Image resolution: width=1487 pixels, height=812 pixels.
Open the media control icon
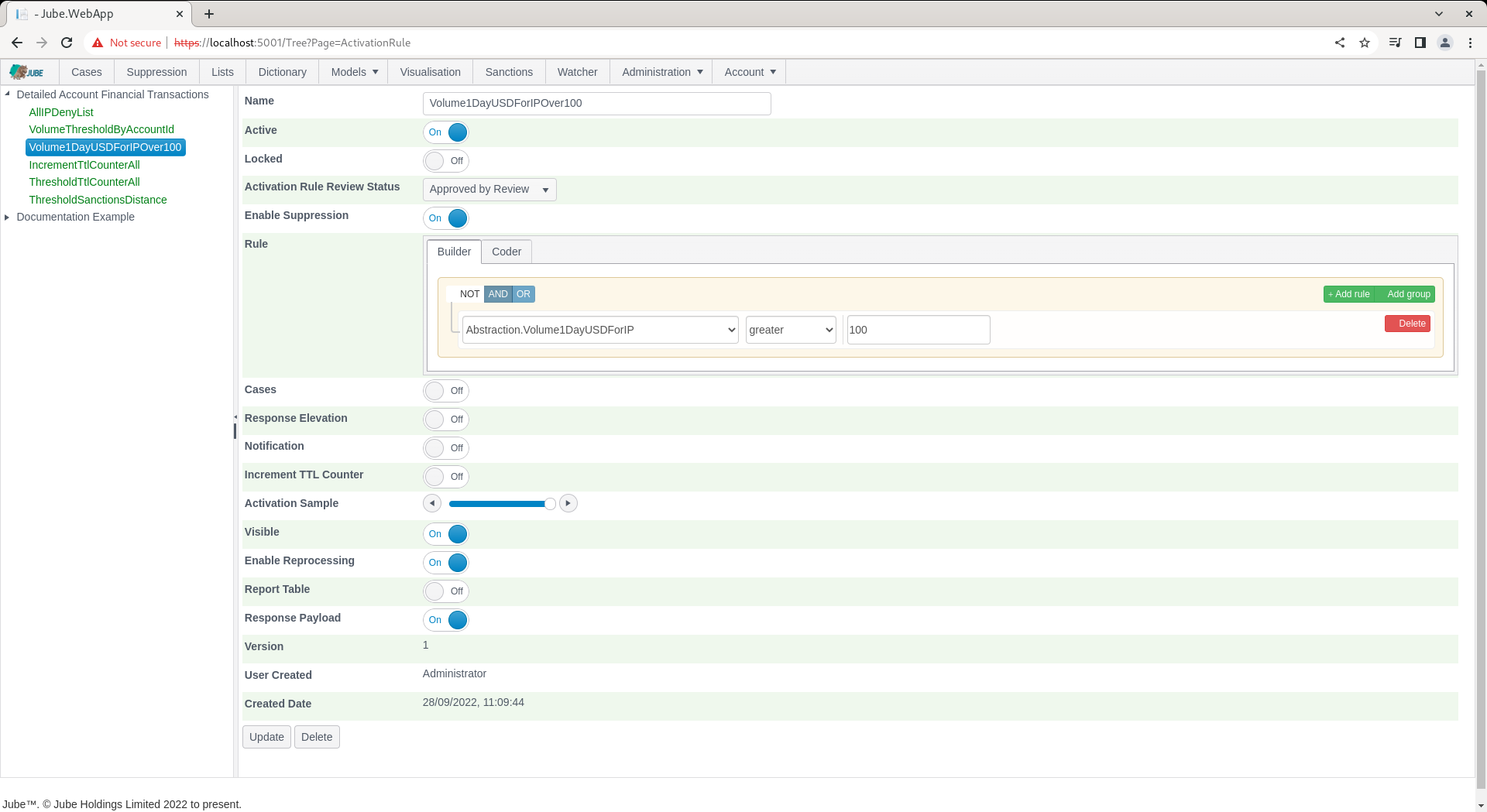tap(1395, 43)
